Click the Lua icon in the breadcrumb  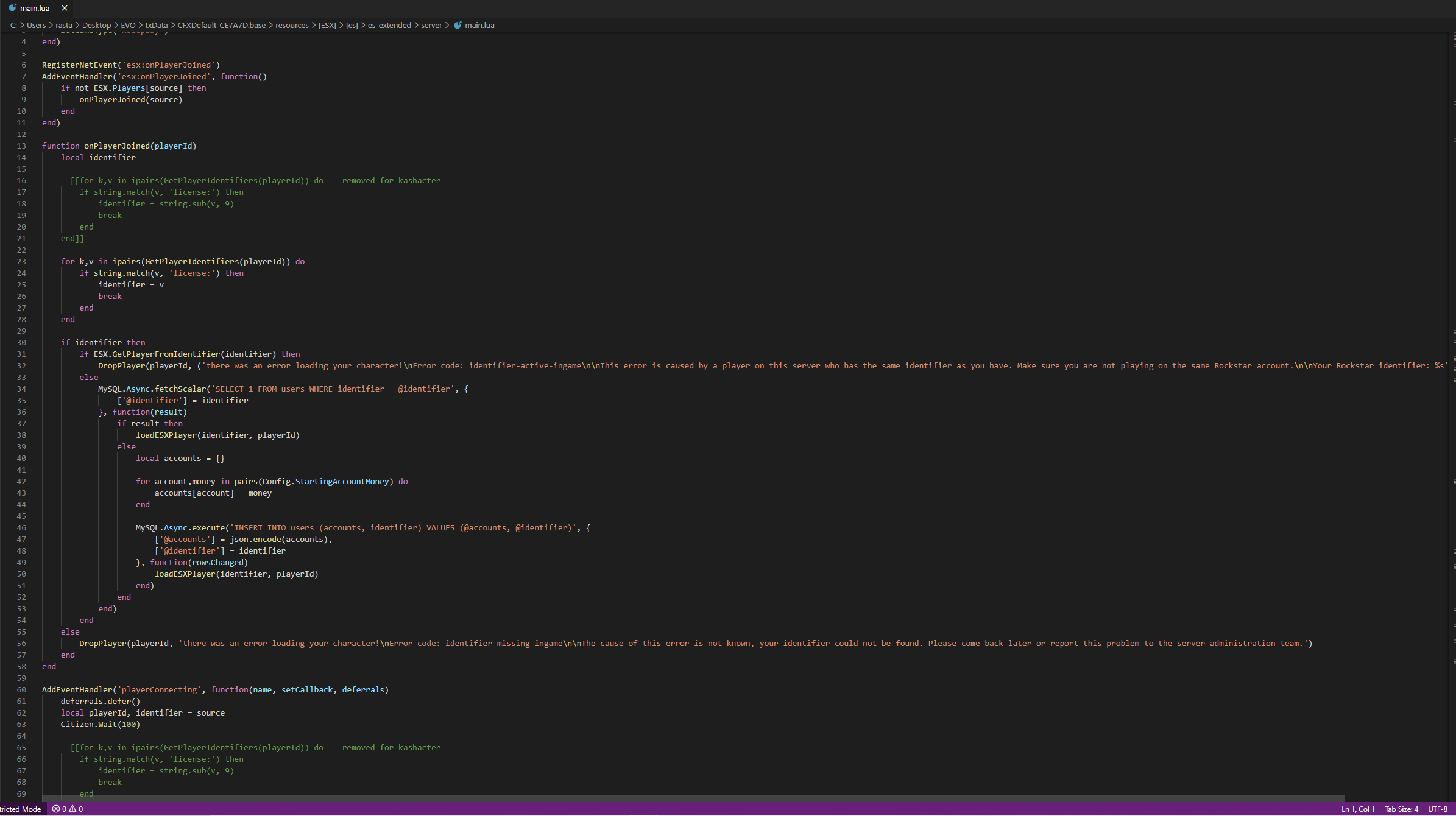458,25
